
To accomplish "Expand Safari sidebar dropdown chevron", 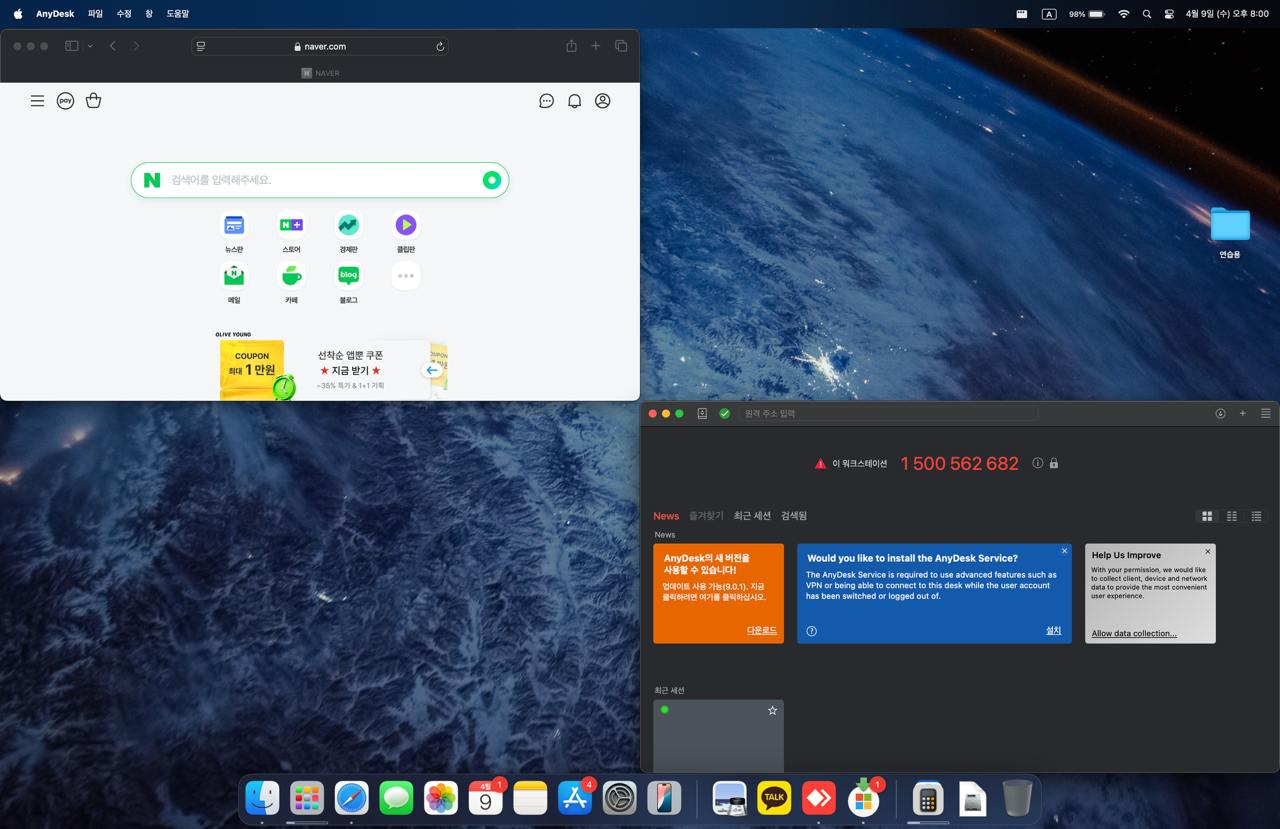I will click(90, 46).
